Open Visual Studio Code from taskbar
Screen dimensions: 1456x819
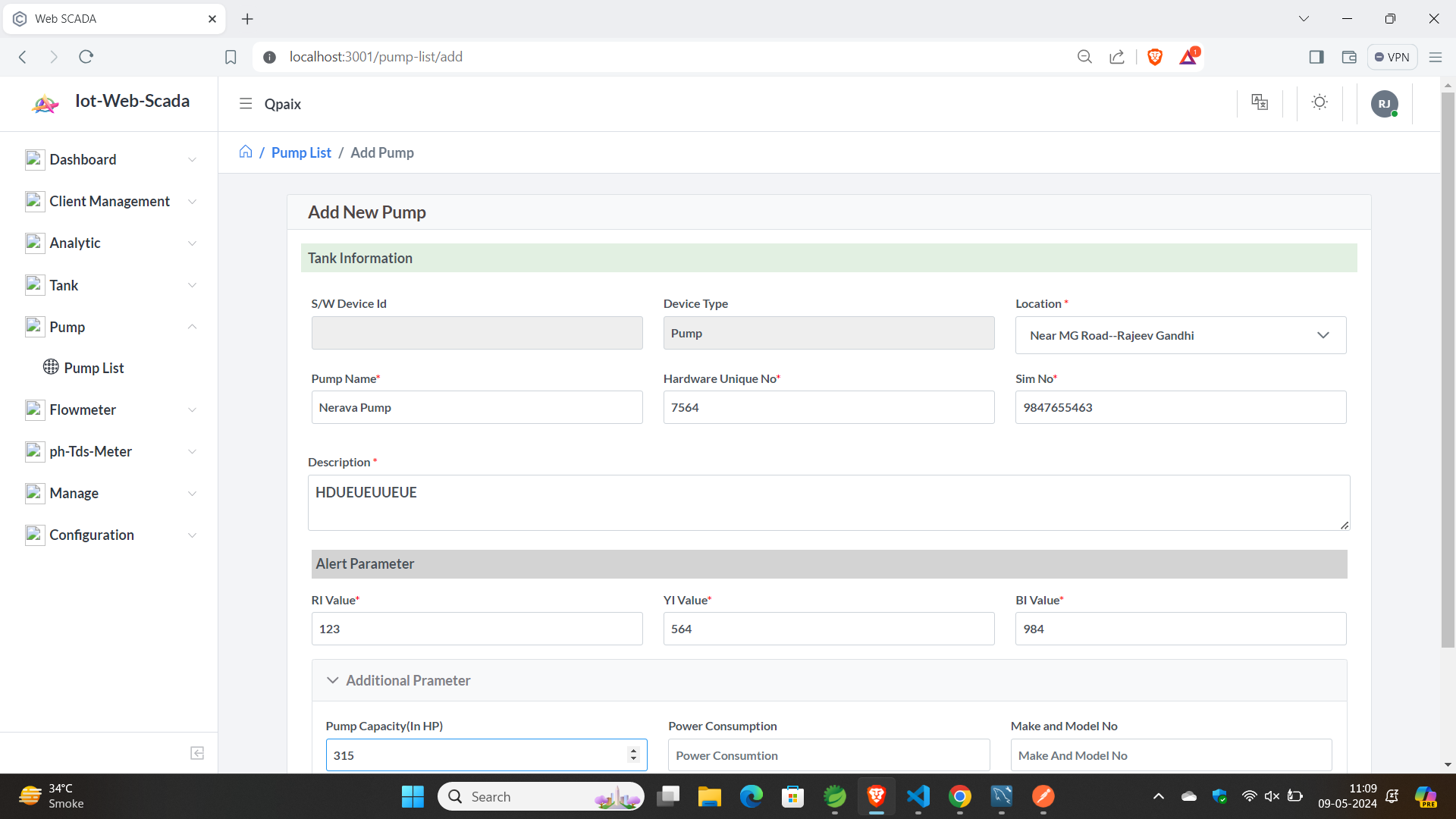(918, 796)
